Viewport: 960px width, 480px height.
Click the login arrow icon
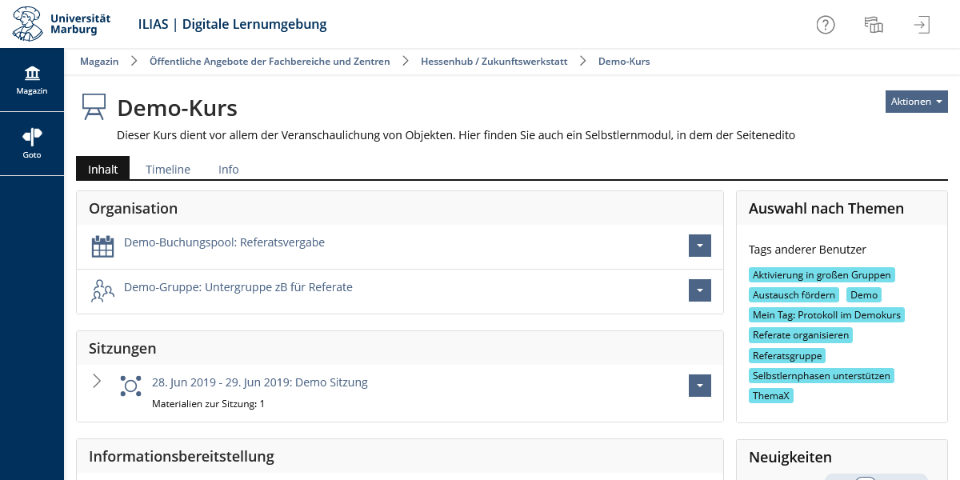pos(921,25)
